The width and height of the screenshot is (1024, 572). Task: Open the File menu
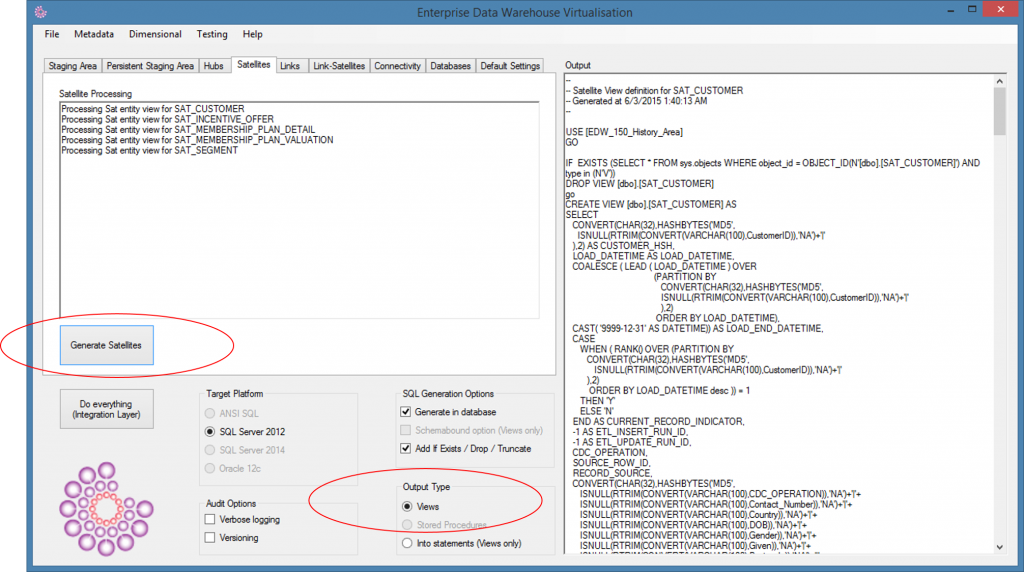coord(52,34)
